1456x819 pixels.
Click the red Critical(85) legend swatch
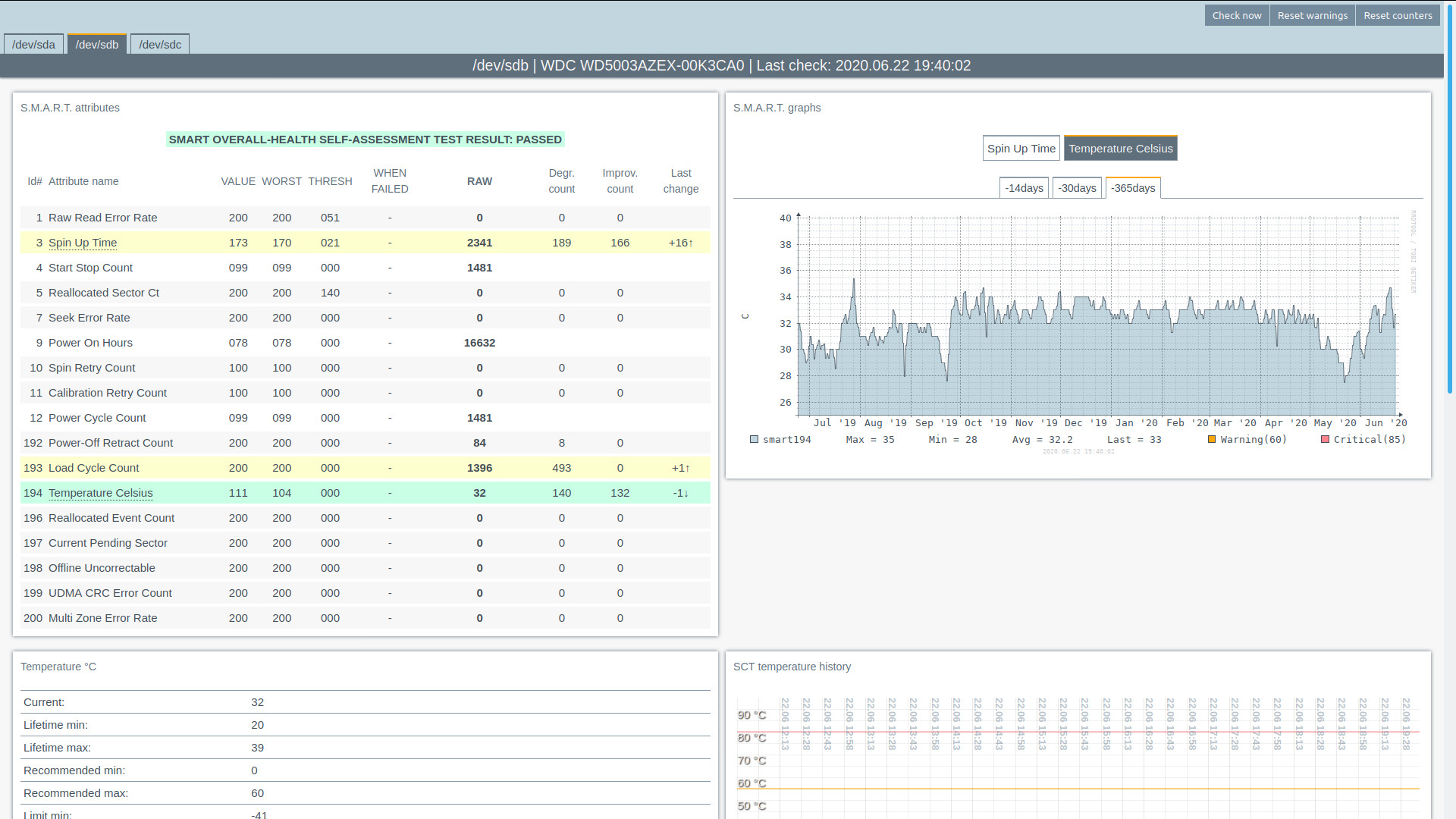click(1325, 440)
